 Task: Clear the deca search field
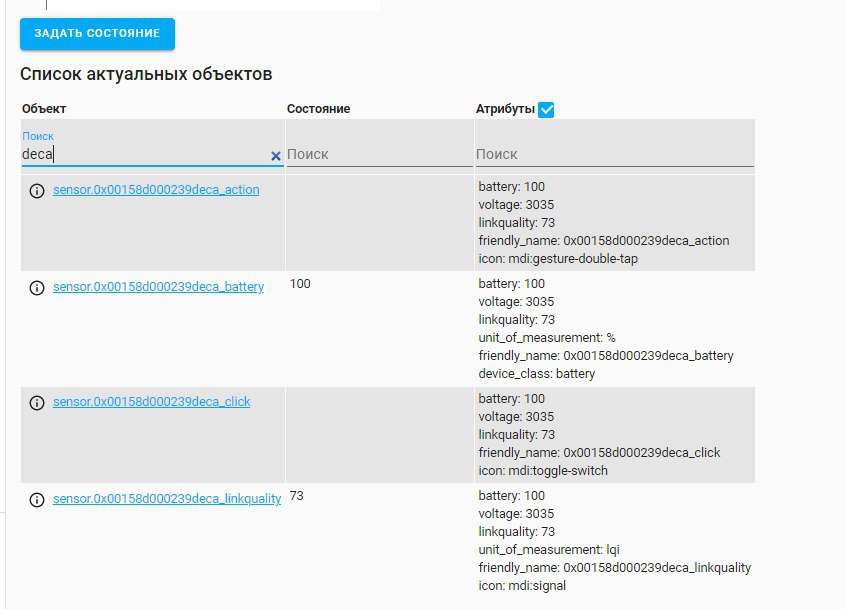pos(276,156)
